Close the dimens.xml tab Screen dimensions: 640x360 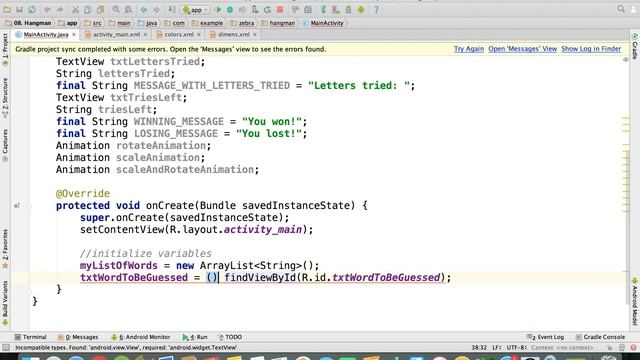[x=255, y=35]
